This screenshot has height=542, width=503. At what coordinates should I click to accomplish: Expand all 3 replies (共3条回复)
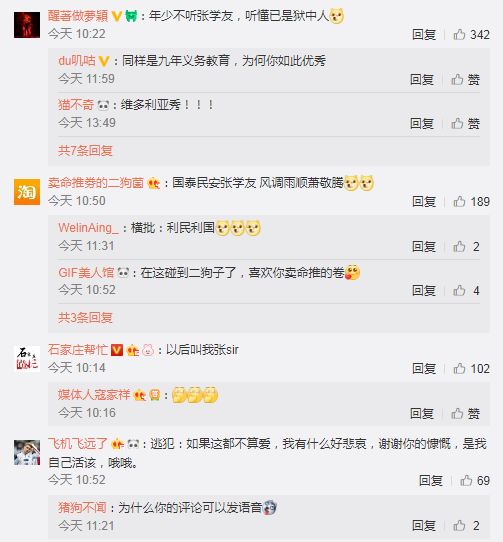pos(85,318)
